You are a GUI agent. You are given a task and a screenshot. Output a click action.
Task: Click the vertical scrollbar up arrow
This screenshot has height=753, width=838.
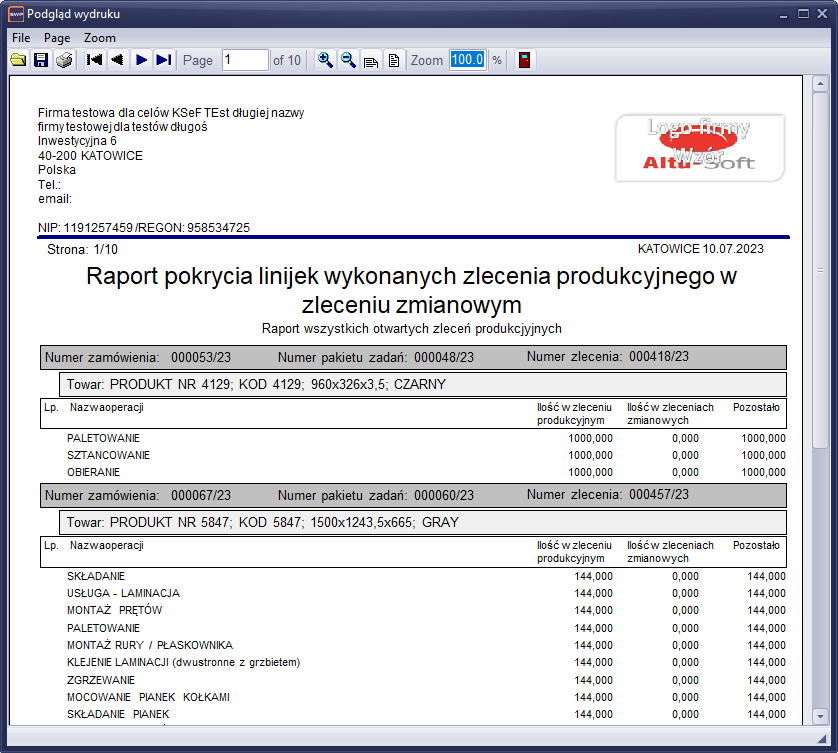(820, 83)
